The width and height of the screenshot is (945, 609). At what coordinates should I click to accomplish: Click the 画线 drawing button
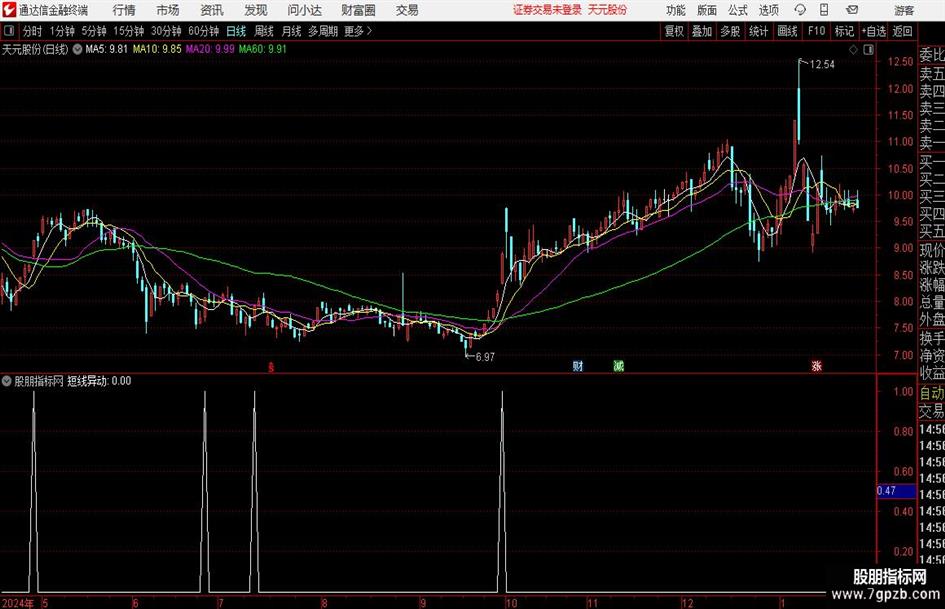point(787,31)
